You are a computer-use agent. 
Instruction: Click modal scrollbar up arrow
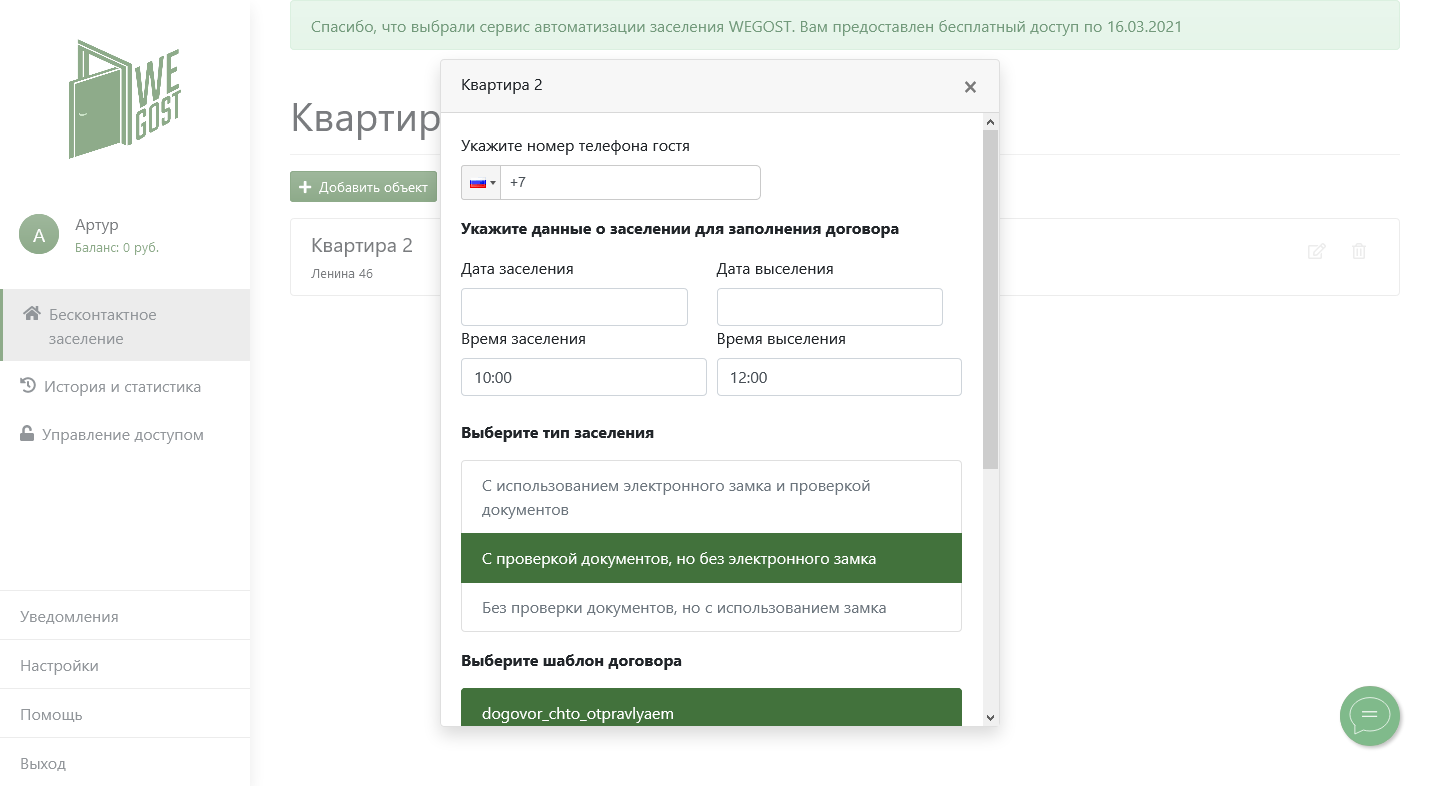(990, 122)
